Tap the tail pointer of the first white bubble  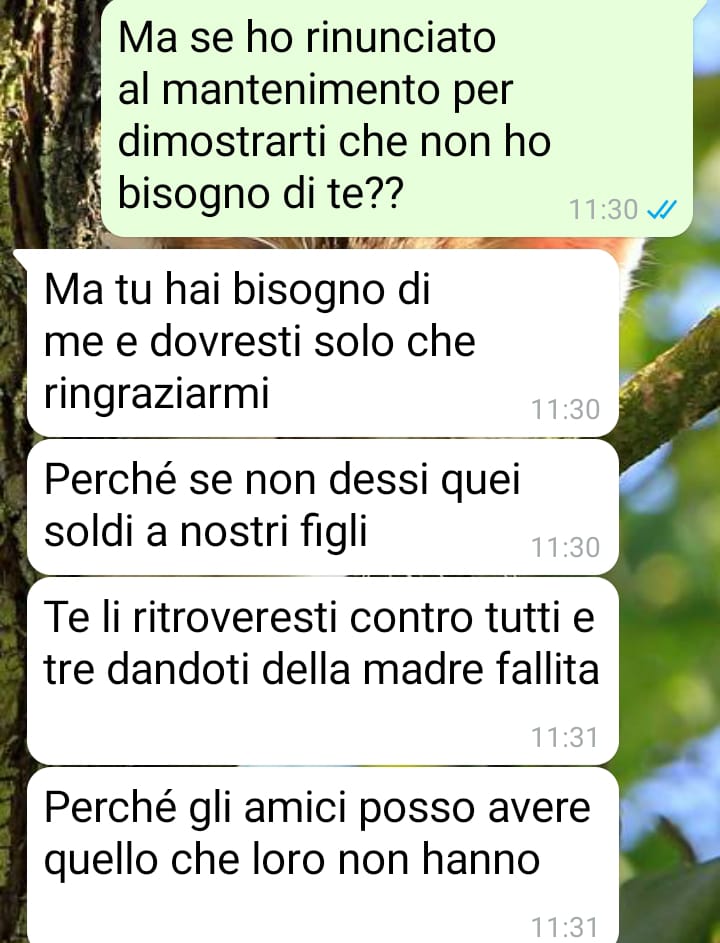point(20,257)
